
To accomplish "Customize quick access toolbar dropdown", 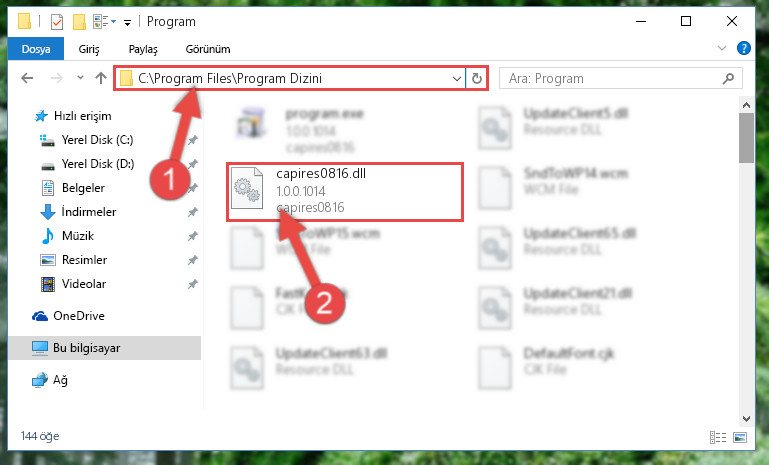I will [128, 23].
